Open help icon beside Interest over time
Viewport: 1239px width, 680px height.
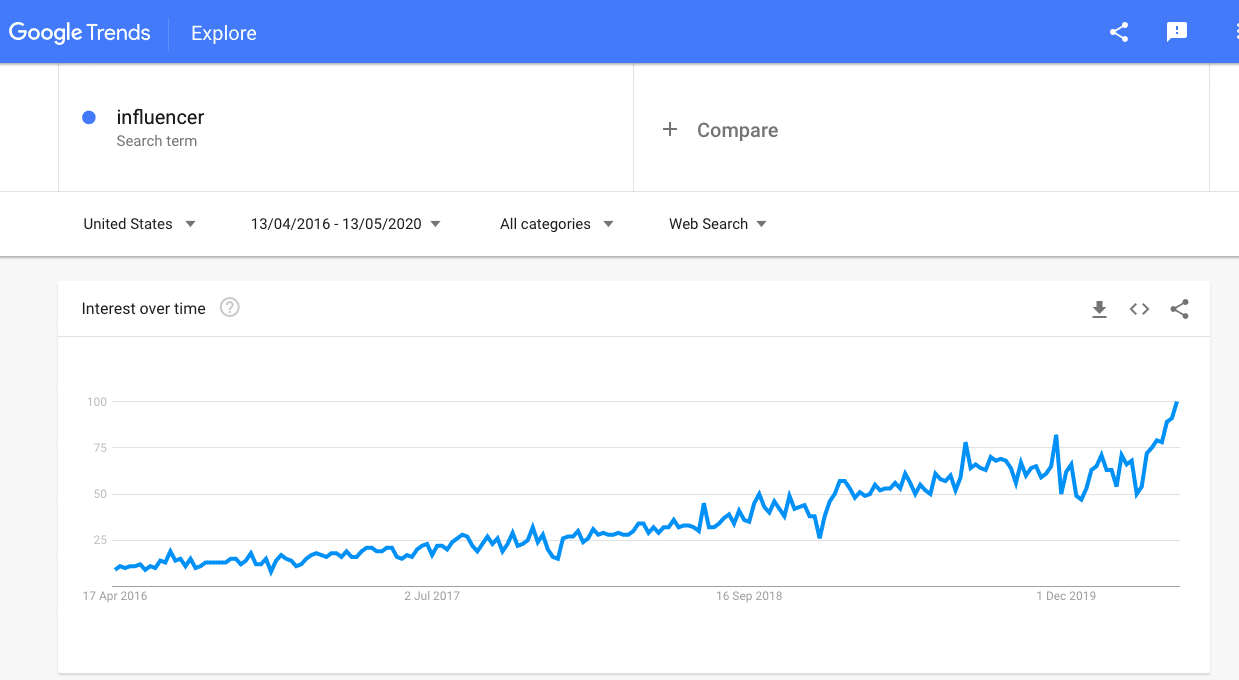coord(229,308)
